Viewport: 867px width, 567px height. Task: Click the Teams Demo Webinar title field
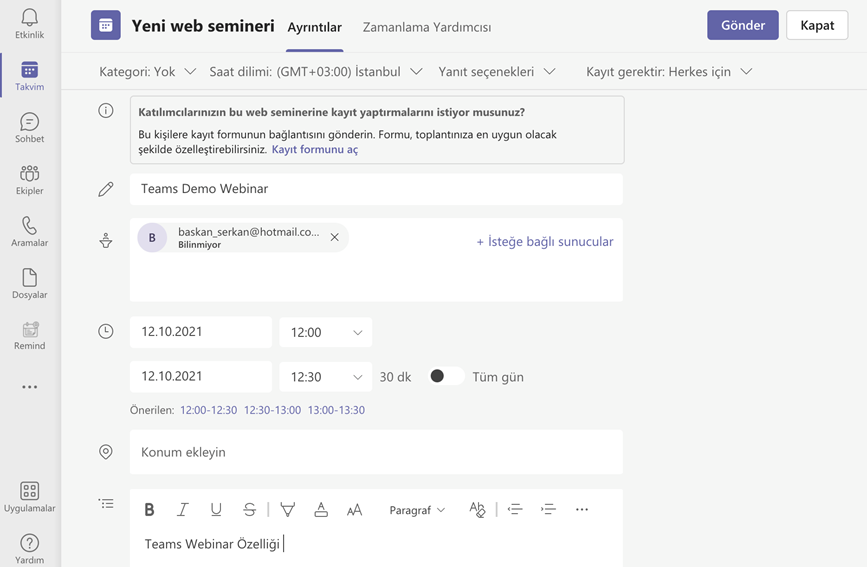point(376,189)
